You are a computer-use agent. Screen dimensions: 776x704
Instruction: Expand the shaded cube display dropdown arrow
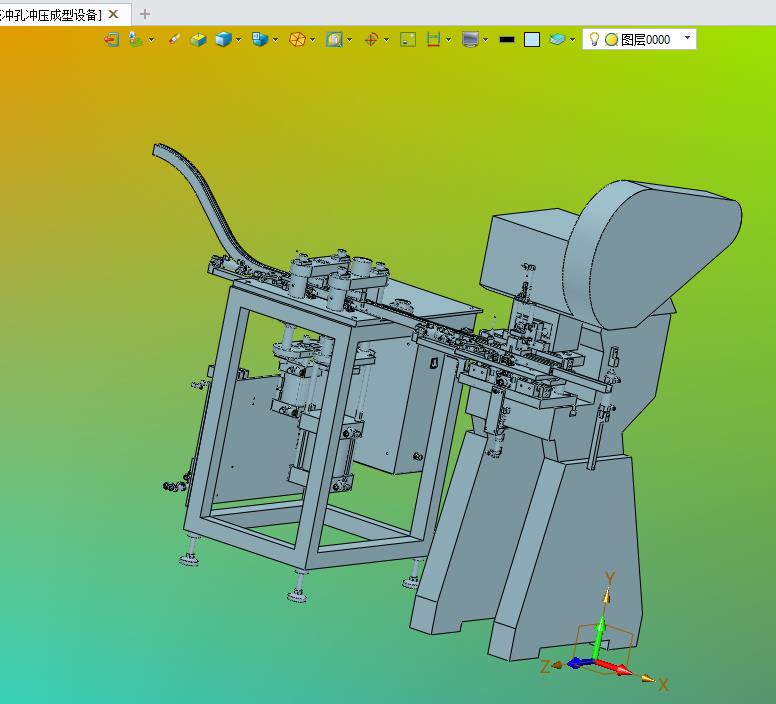coord(239,40)
